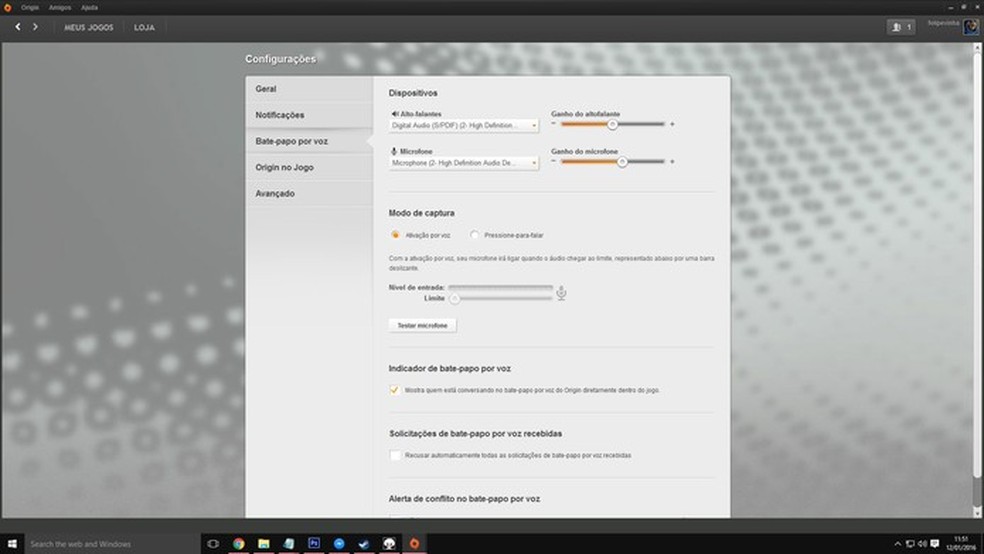This screenshot has height=554, width=984.
Task: Open the Action Center notifications icon
Action: 934,544
